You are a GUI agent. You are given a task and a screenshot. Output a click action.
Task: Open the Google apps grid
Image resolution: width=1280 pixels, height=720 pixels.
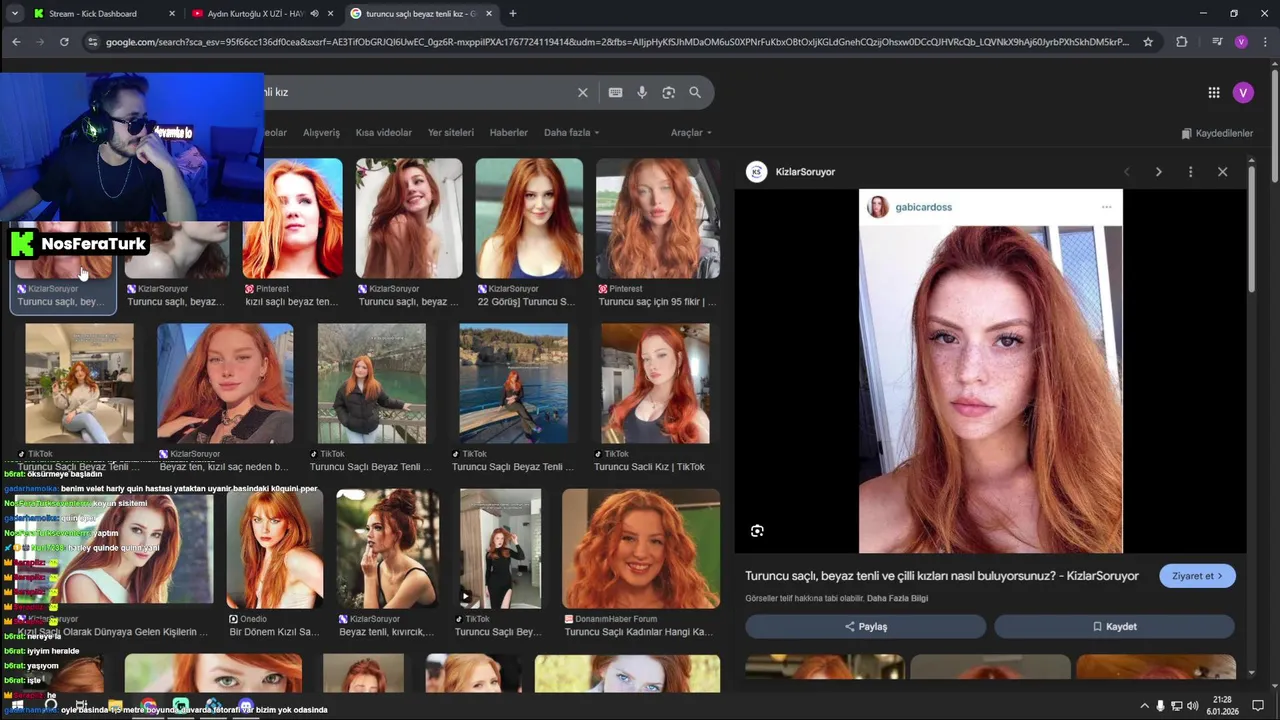point(1214,92)
